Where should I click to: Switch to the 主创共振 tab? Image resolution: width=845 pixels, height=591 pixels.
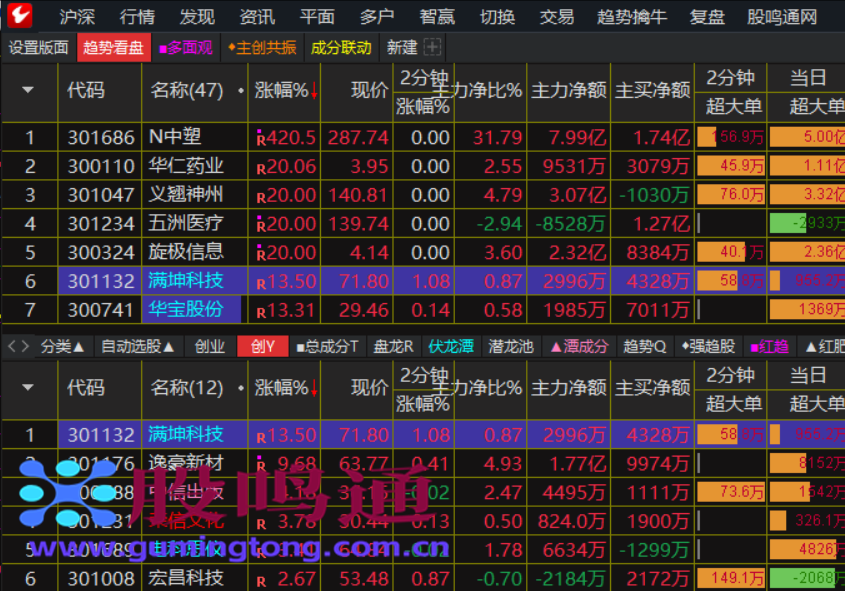tap(262, 47)
